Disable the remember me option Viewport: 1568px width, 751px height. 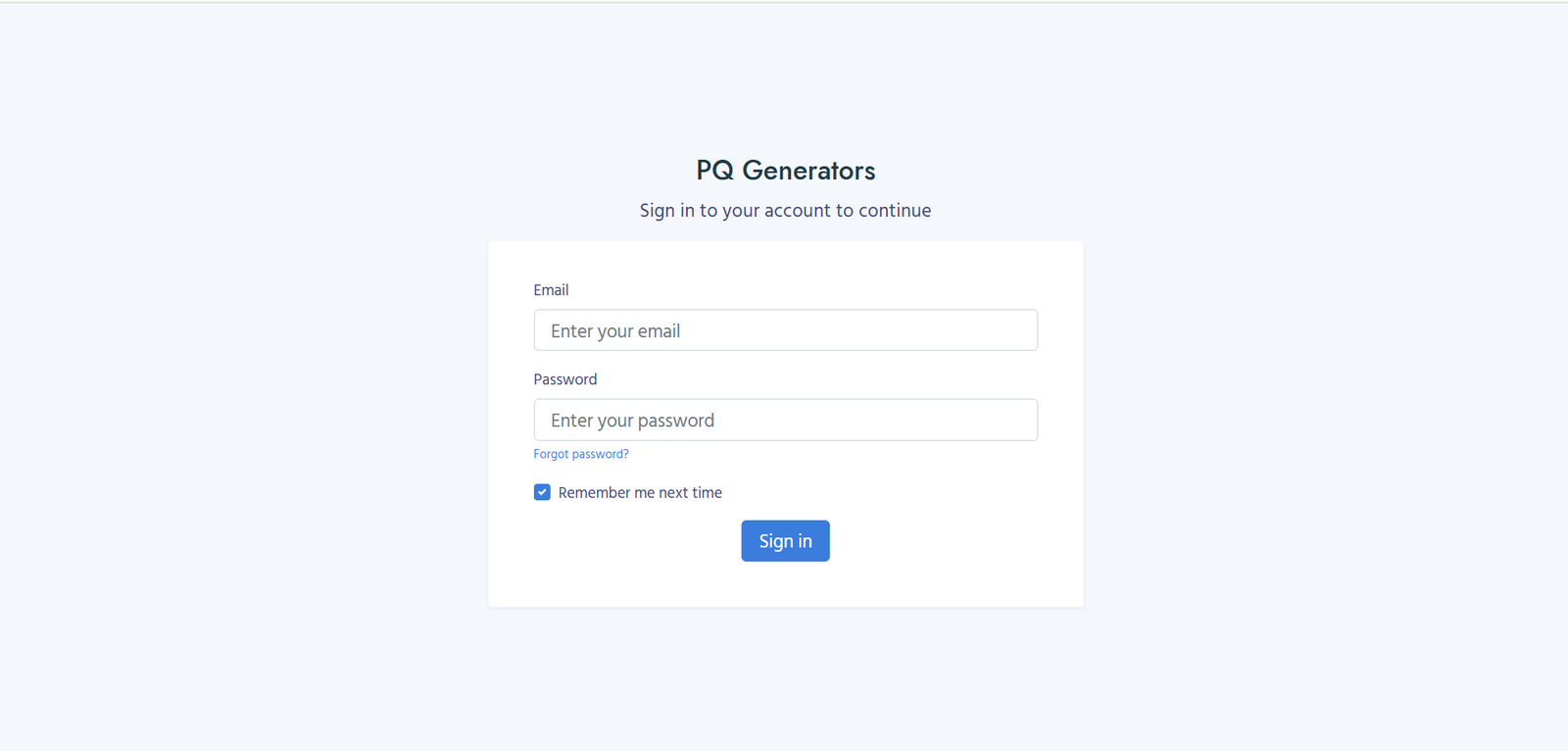(542, 492)
